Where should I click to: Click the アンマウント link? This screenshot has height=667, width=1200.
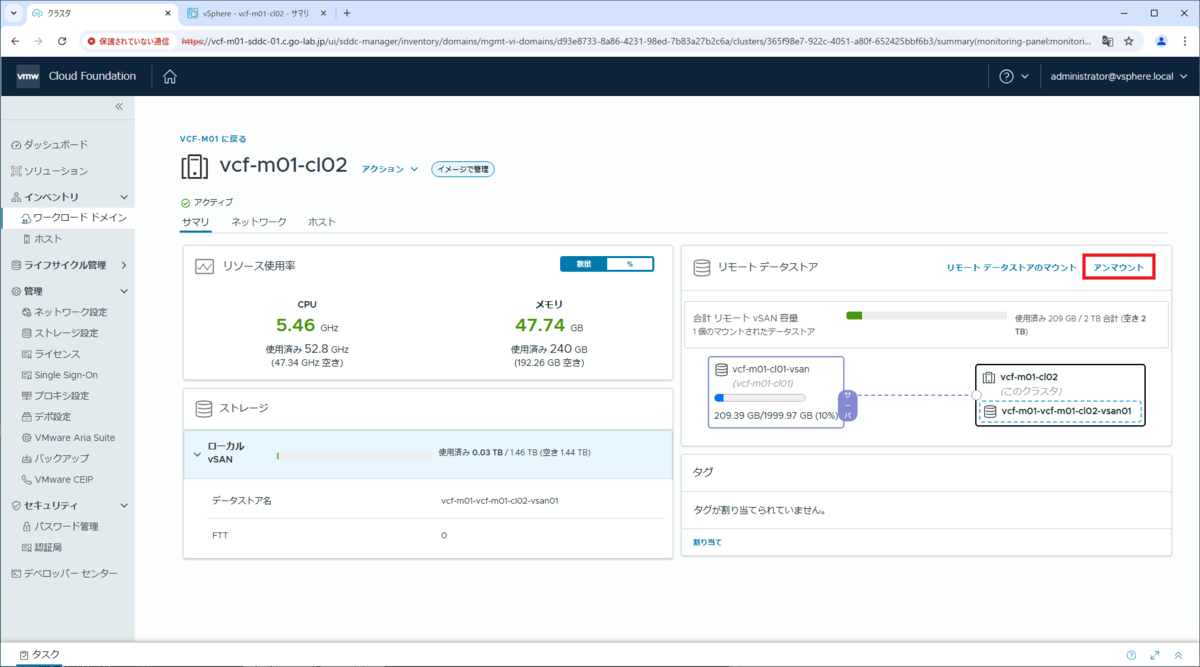point(1119,267)
